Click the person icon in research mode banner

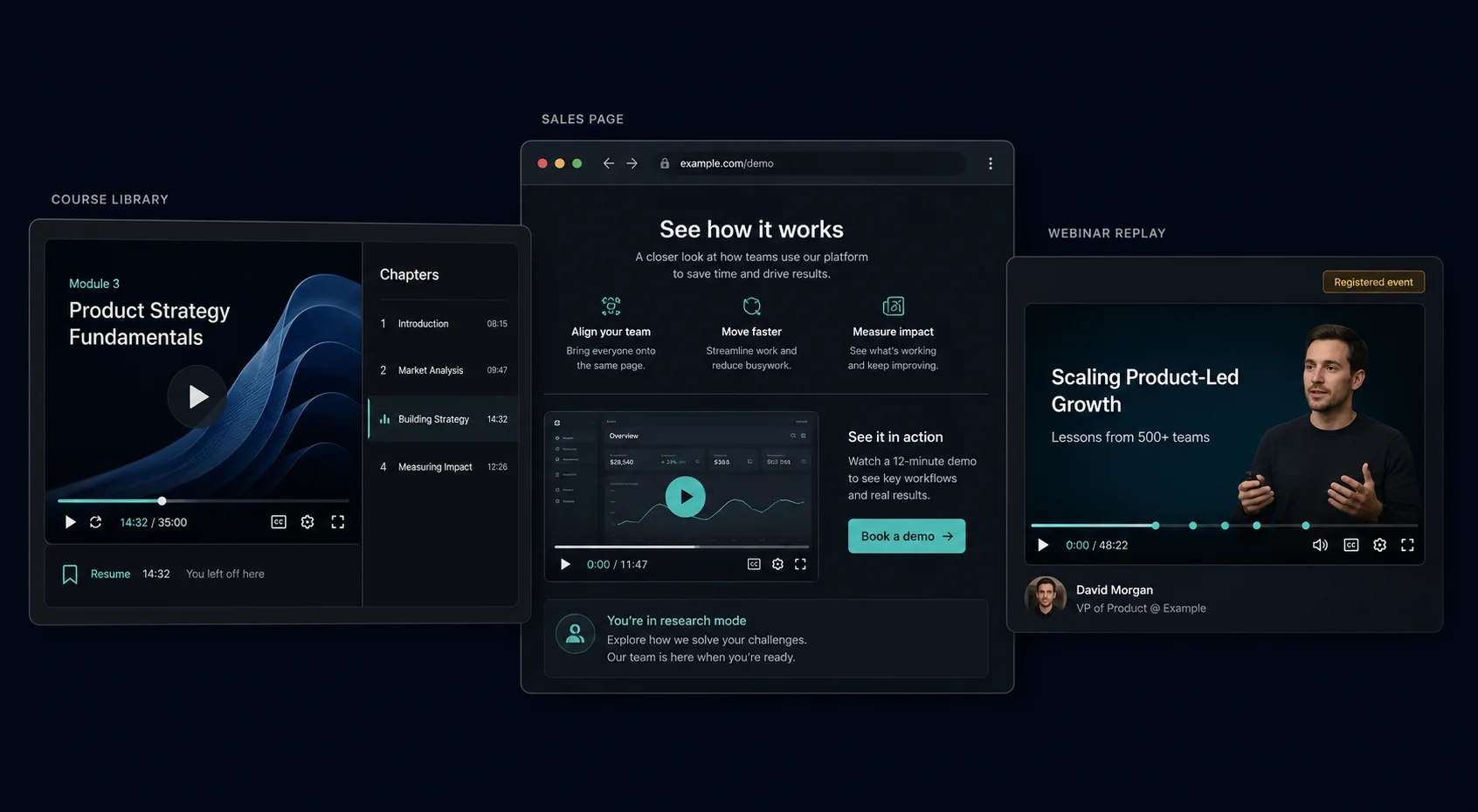575,634
